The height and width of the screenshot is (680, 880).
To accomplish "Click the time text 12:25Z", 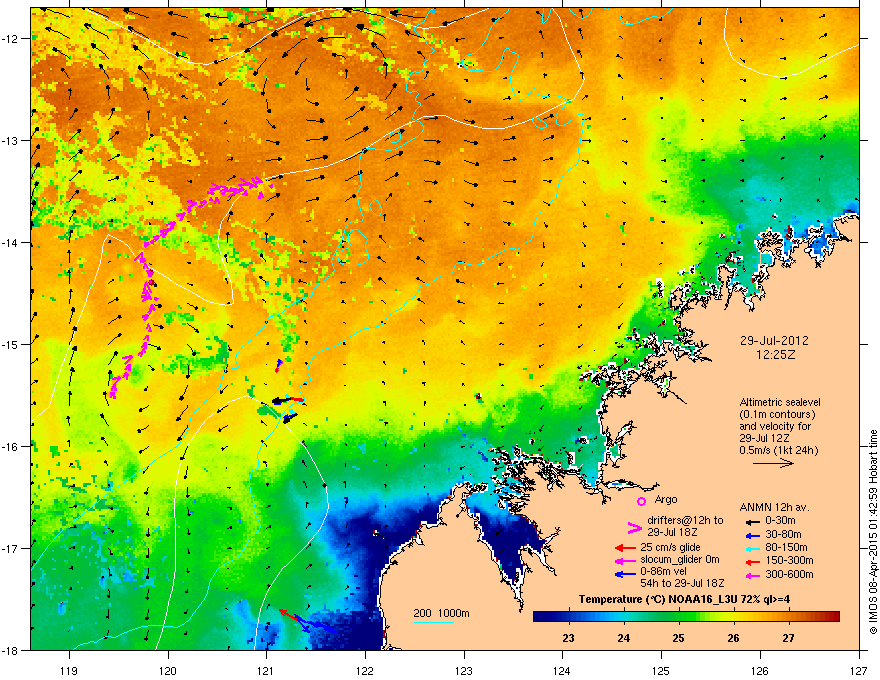I will coord(775,355).
